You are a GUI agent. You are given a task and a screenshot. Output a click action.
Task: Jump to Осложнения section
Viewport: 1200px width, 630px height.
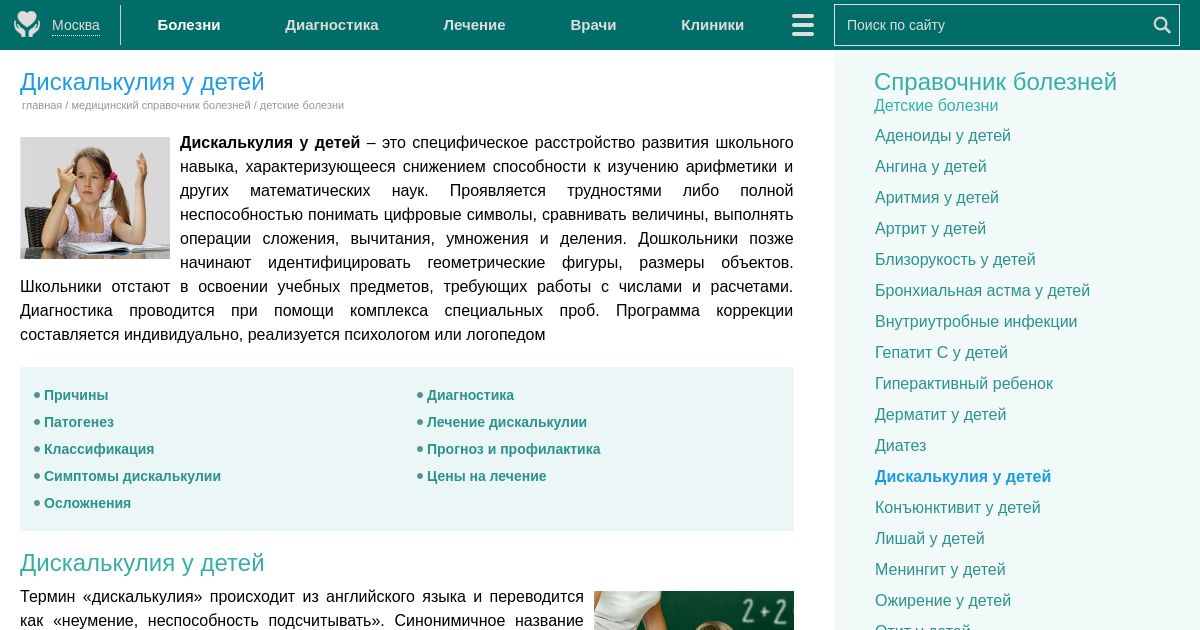pyautogui.click(x=87, y=503)
